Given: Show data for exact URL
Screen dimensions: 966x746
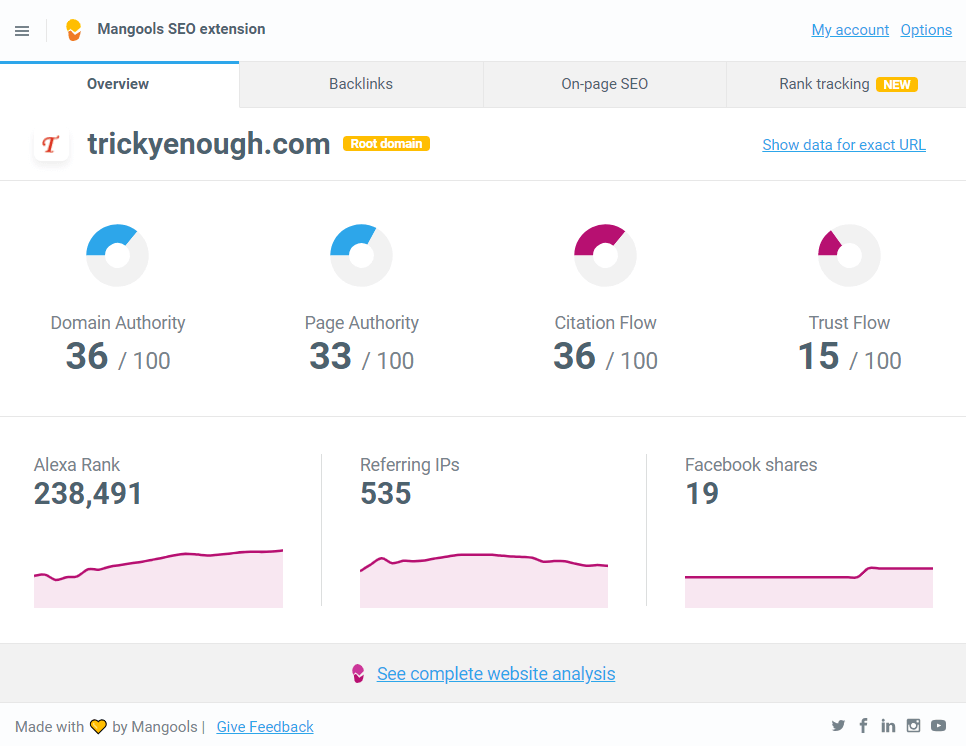Looking at the screenshot, I should (x=844, y=145).
